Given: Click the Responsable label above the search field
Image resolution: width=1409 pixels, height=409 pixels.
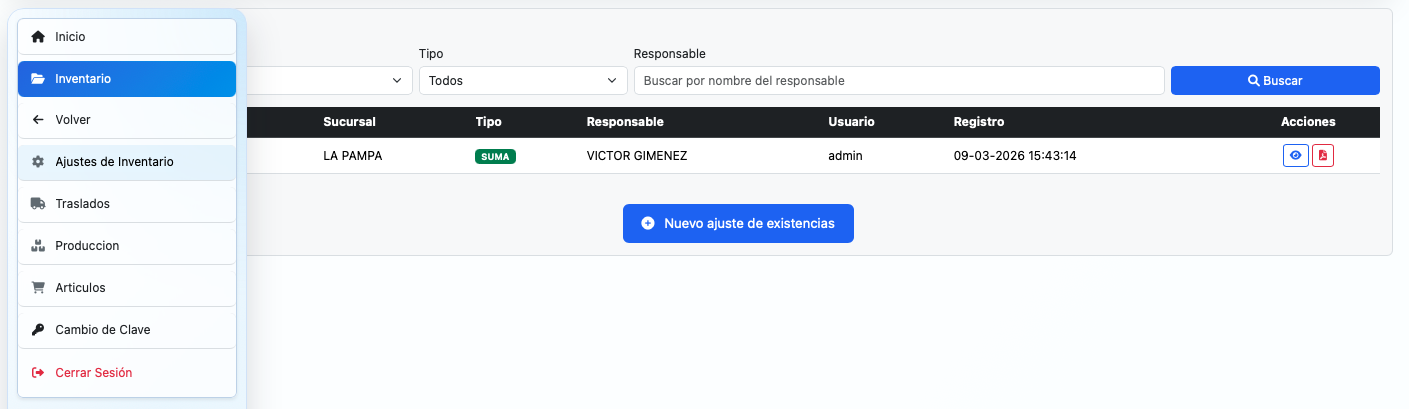Looking at the screenshot, I should click(x=670, y=53).
